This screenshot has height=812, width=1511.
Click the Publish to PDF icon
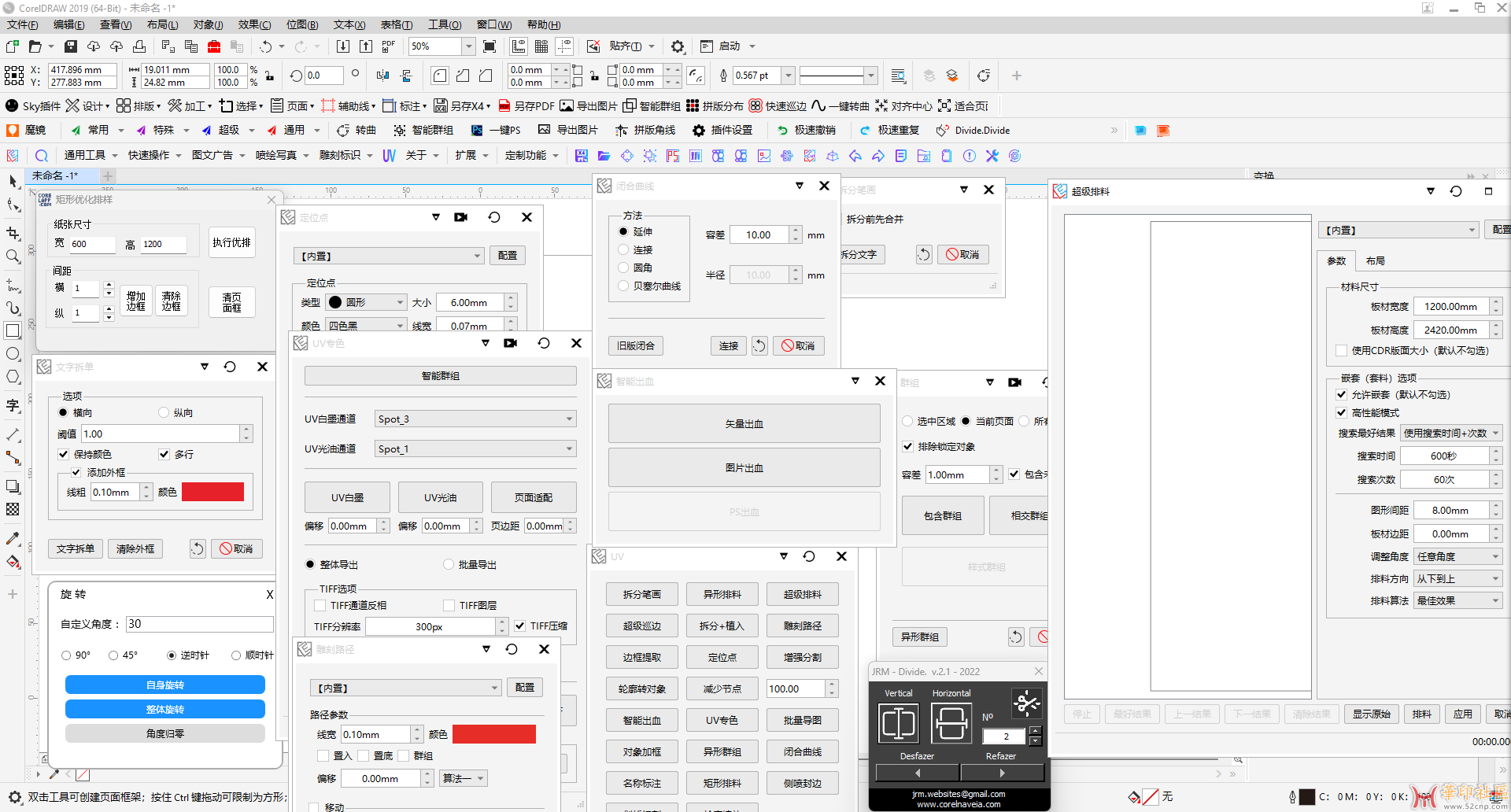click(389, 46)
